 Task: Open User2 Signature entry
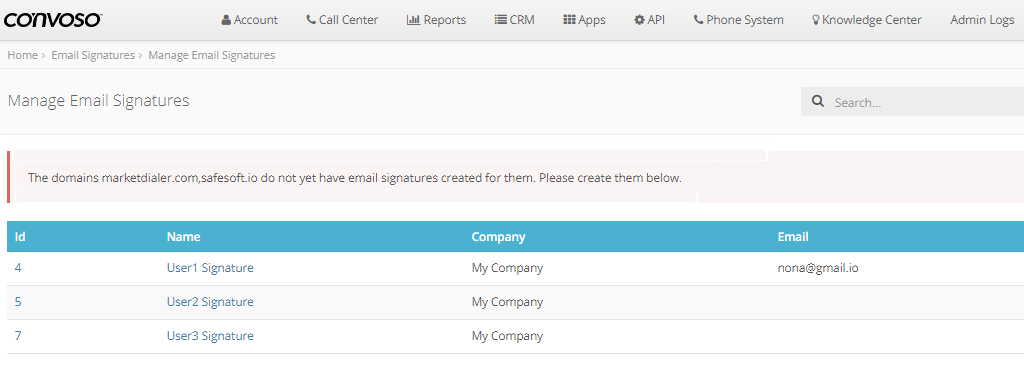210,302
